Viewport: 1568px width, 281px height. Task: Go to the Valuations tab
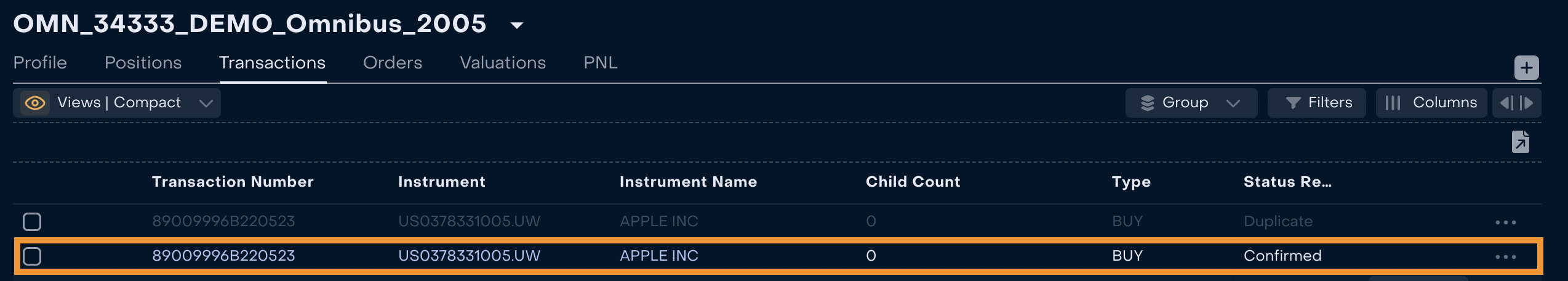tap(503, 63)
